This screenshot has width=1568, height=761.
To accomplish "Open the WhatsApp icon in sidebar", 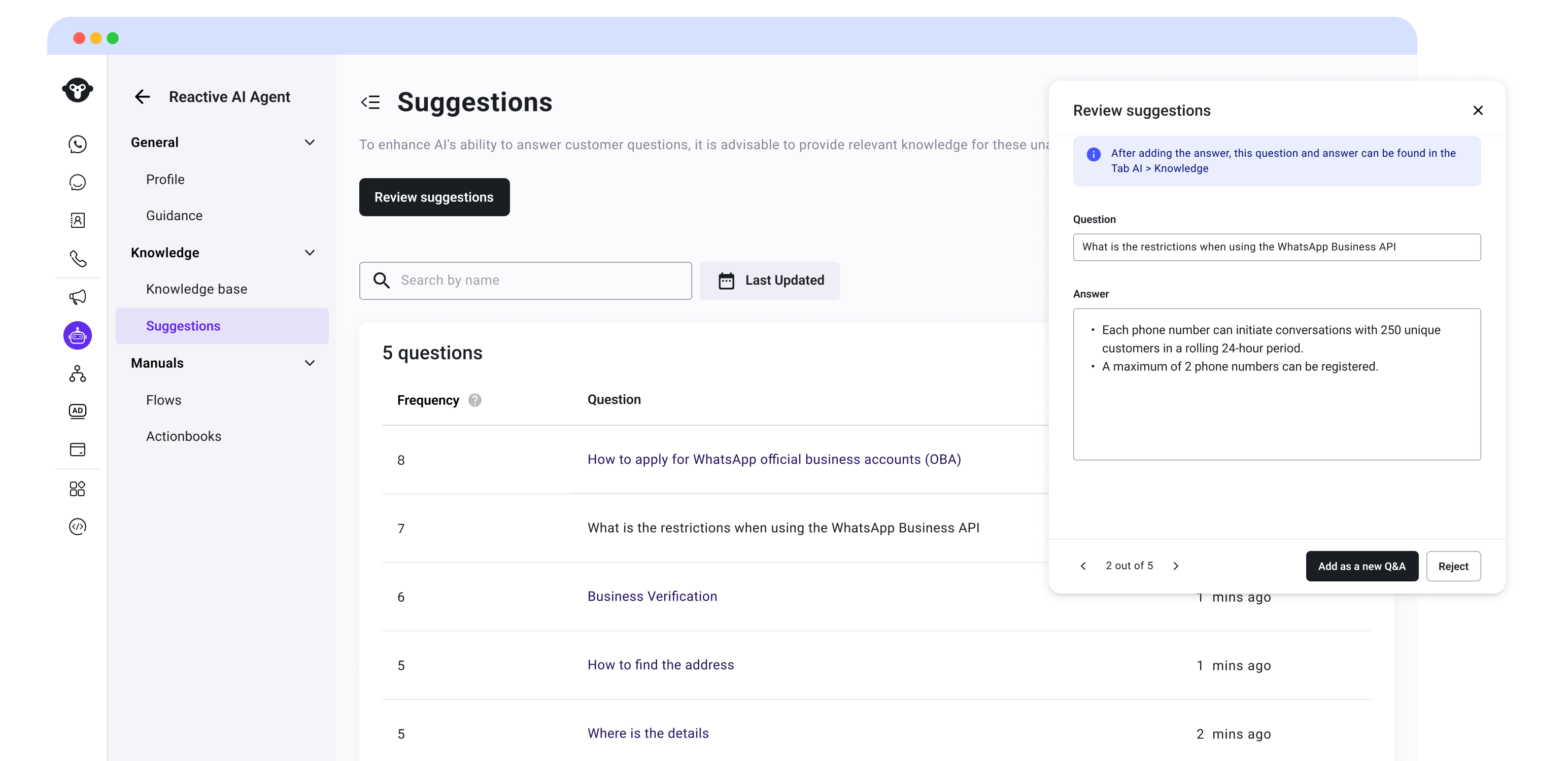I will point(77,144).
